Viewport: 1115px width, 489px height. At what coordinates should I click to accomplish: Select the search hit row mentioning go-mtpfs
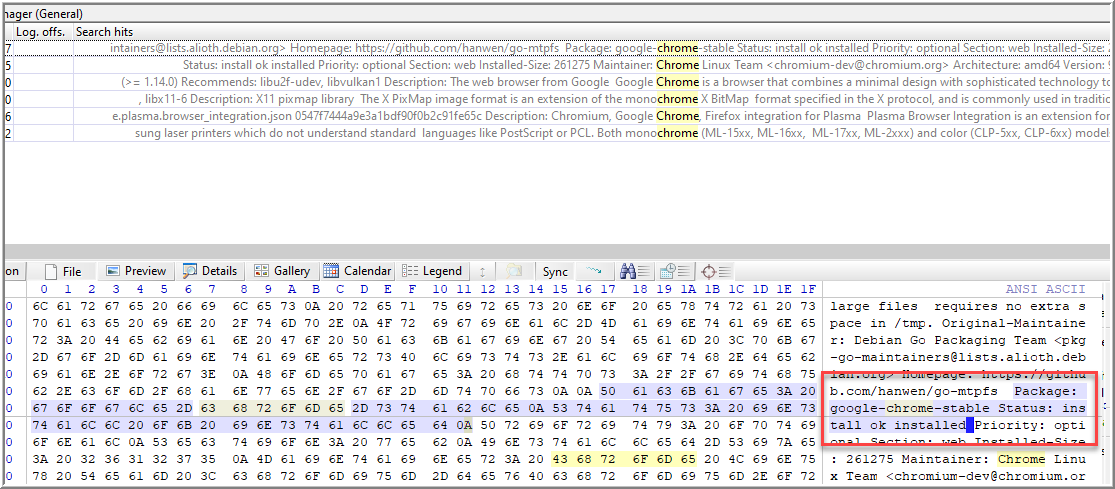560,48
